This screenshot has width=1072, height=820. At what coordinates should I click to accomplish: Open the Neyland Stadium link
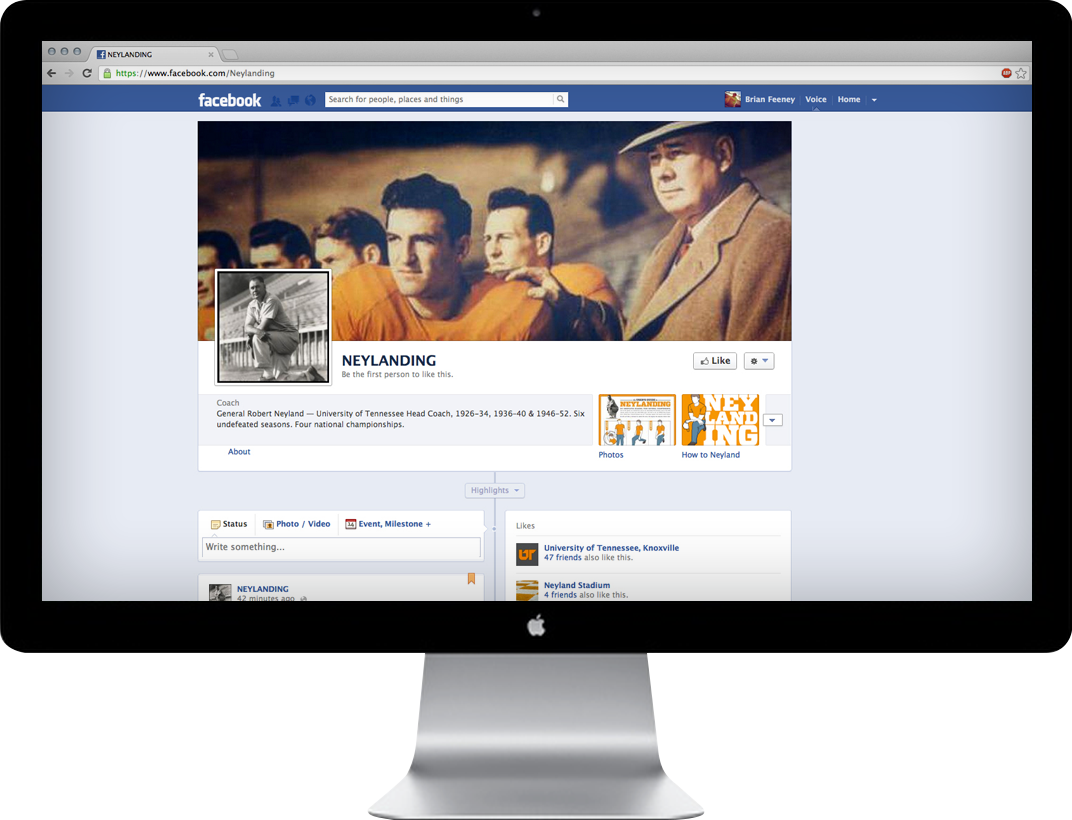[577, 585]
